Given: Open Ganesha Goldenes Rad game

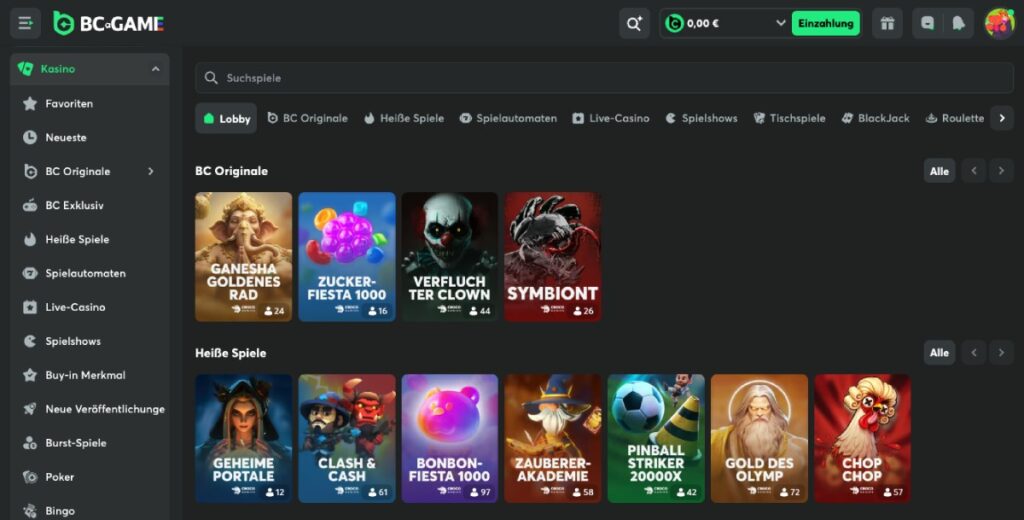Looking at the screenshot, I should [244, 257].
